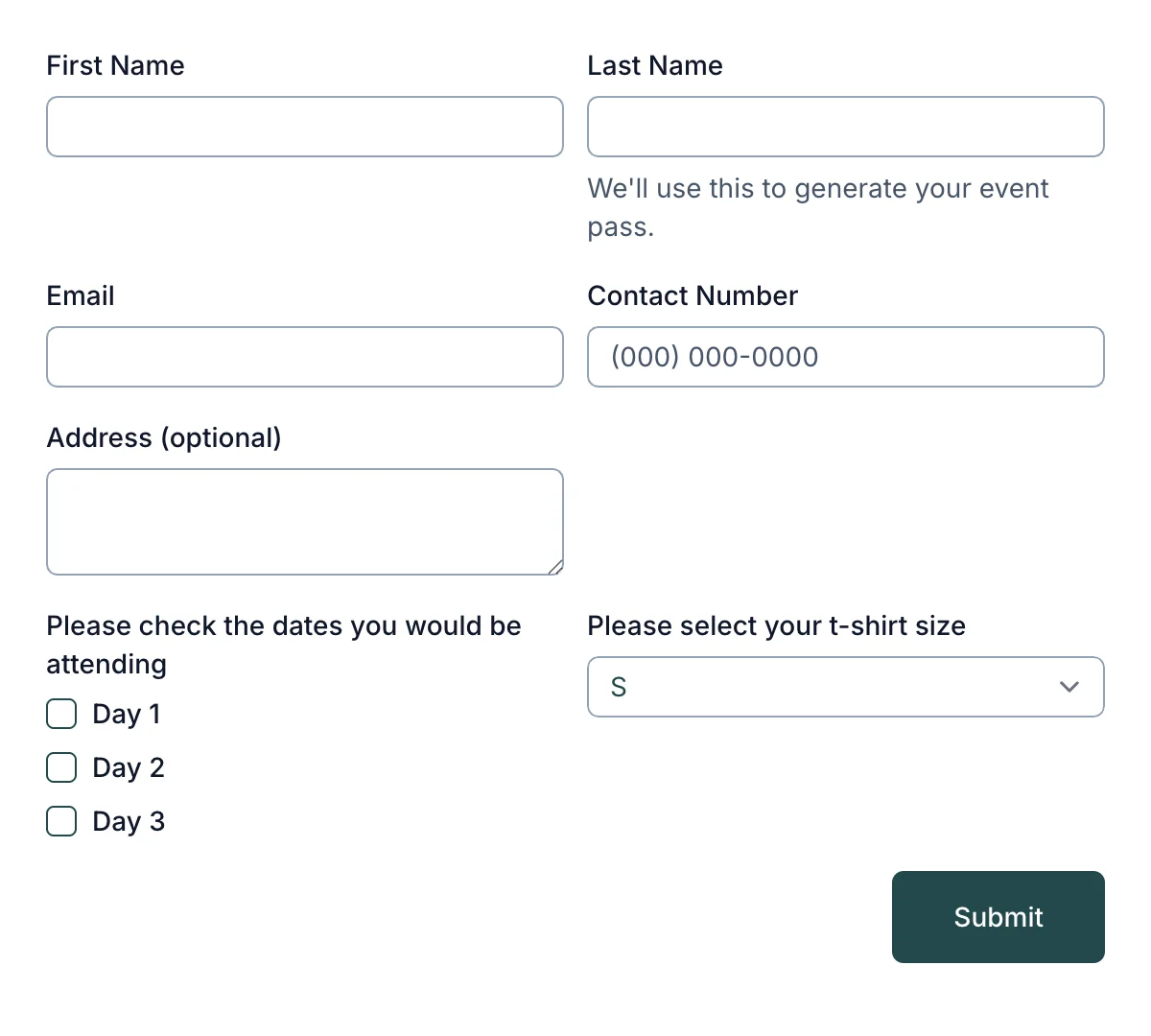The height and width of the screenshot is (1036, 1151).
Task: Click the t-shirt size question label
Action: (x=776, y=625)
